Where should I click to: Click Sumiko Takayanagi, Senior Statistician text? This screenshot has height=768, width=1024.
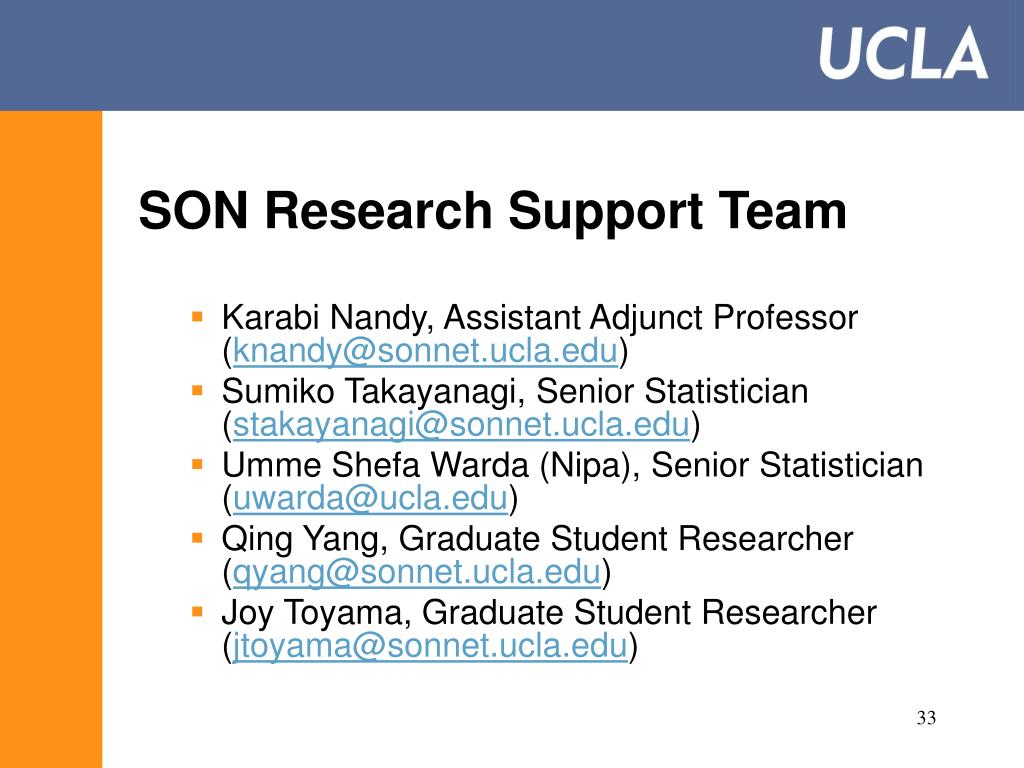[x=515, y=392]
